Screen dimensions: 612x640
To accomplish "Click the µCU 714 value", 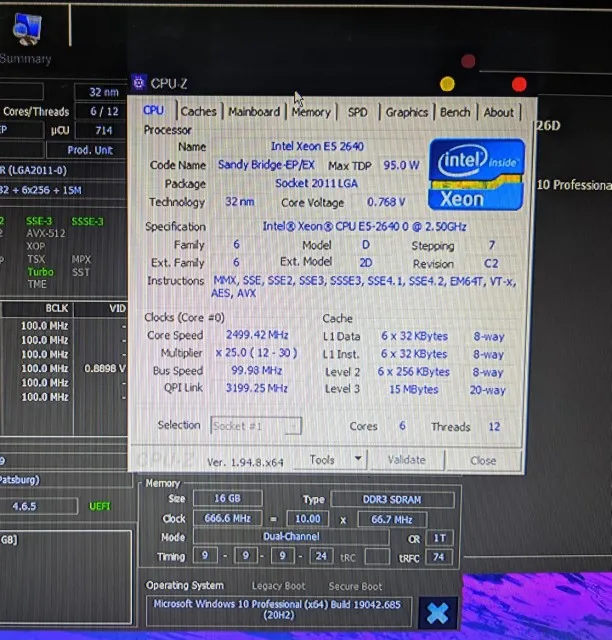I will click(104, 130).
